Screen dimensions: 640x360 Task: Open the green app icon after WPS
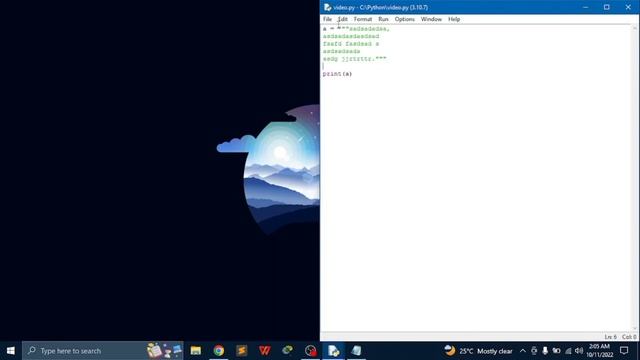(287, 351)
